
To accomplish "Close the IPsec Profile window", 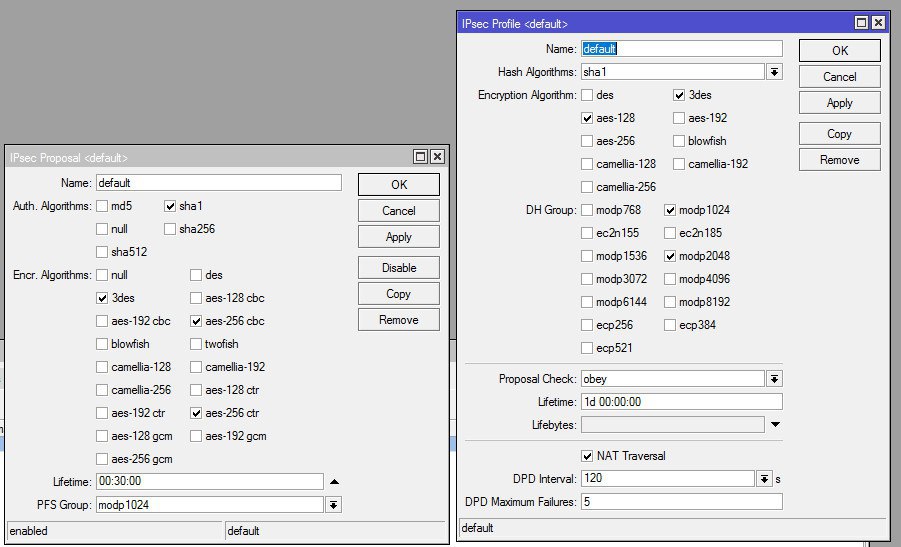I will pyautogui.click(x=878, y=23).
